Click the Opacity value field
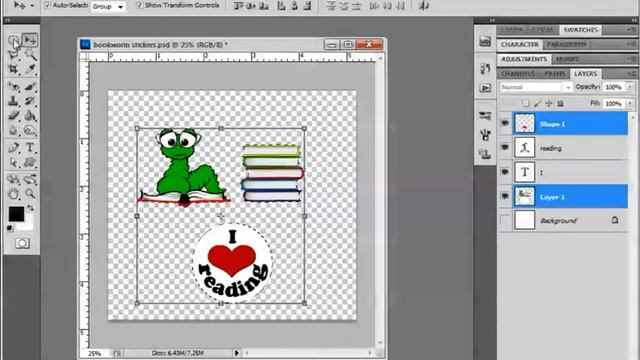Image resolution: width=640 pixels, height=360 pixels. (x=613, y=87)
